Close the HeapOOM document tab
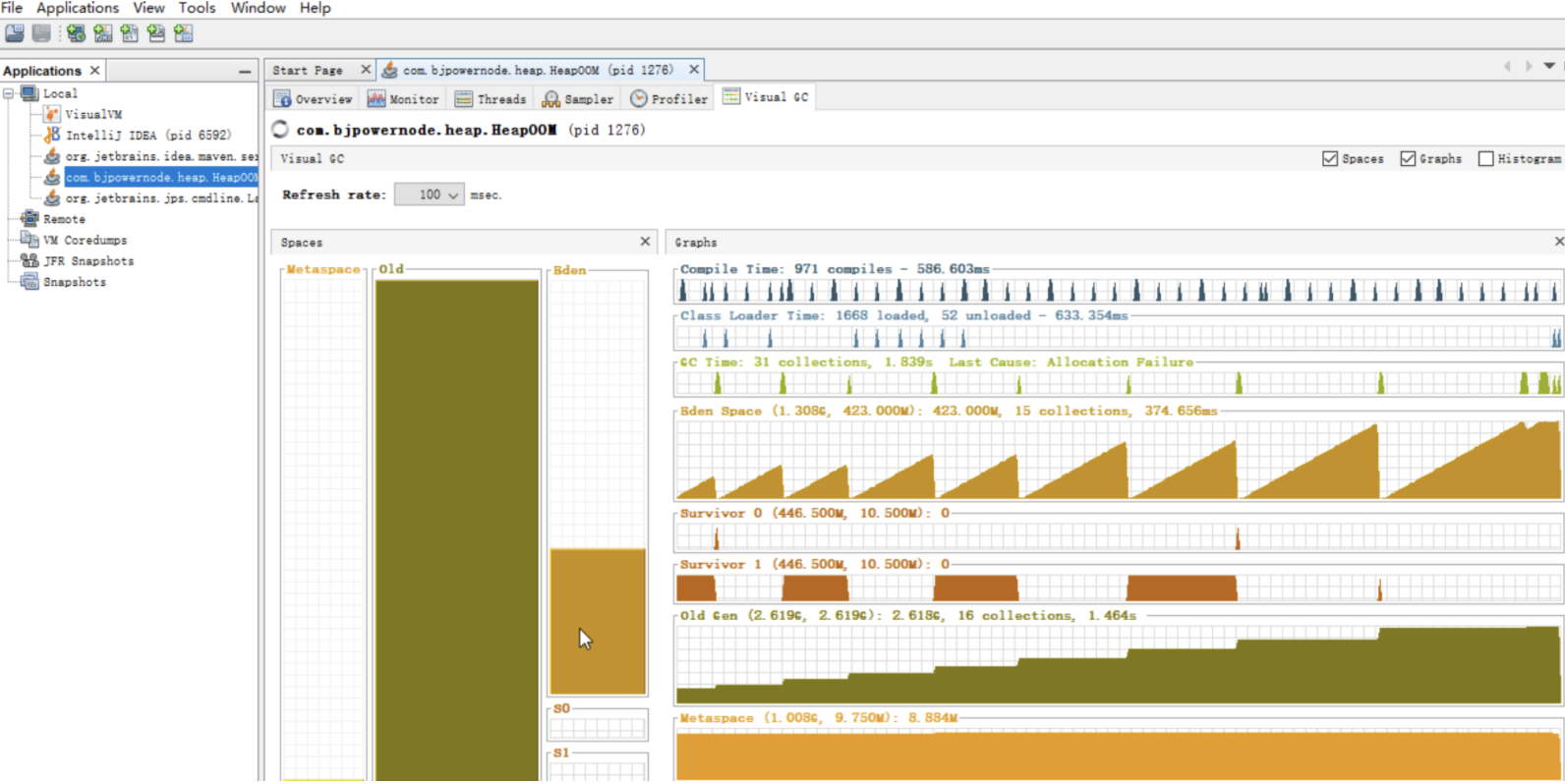Screen dimensions: 1565x784 (x=694, y=70)
